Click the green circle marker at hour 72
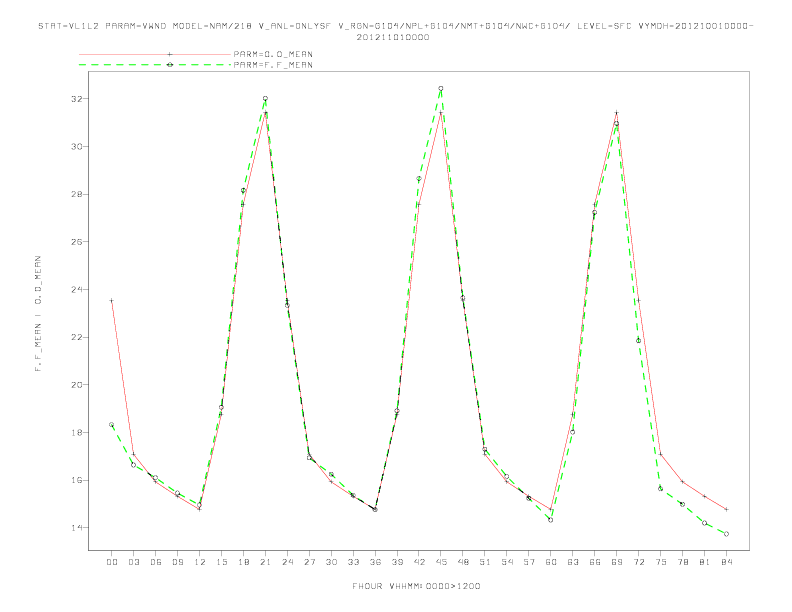792x612 pixels. tap(638, 341)
